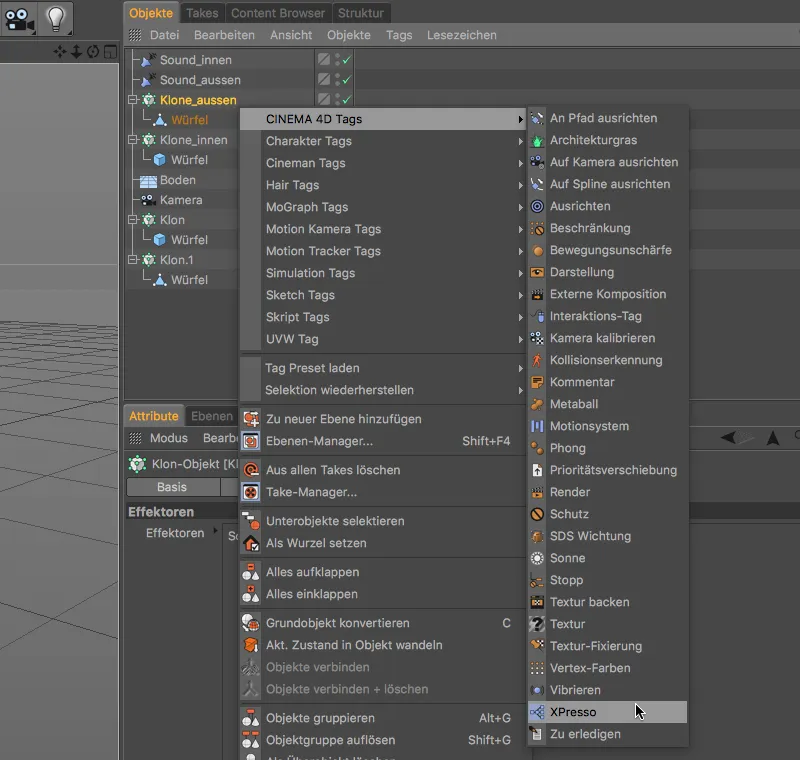
Task: Toggle visibility dots of Sound_aussen
Action: (x=337, y=80)
